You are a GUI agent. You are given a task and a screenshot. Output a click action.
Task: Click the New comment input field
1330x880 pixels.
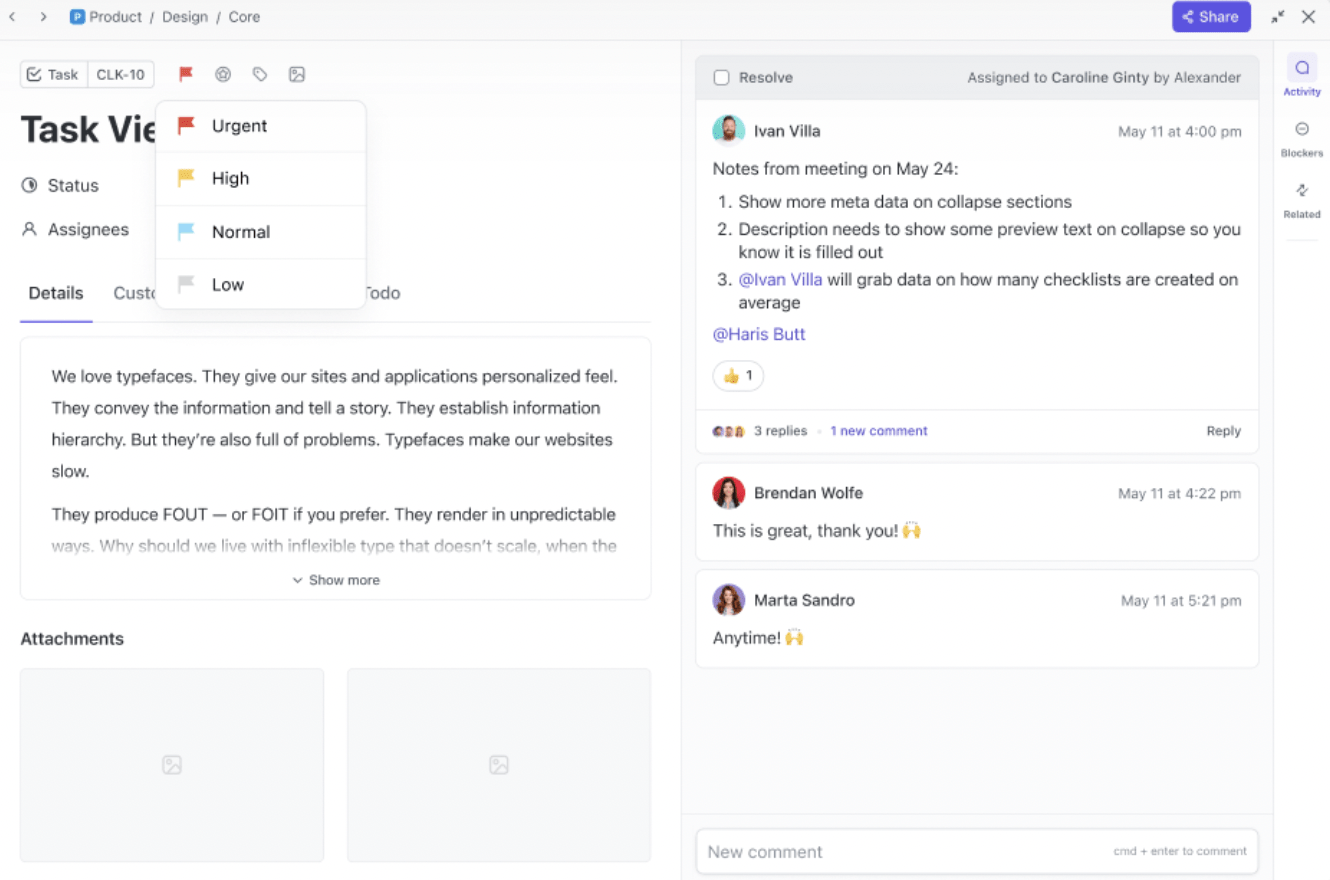[900, 852]
